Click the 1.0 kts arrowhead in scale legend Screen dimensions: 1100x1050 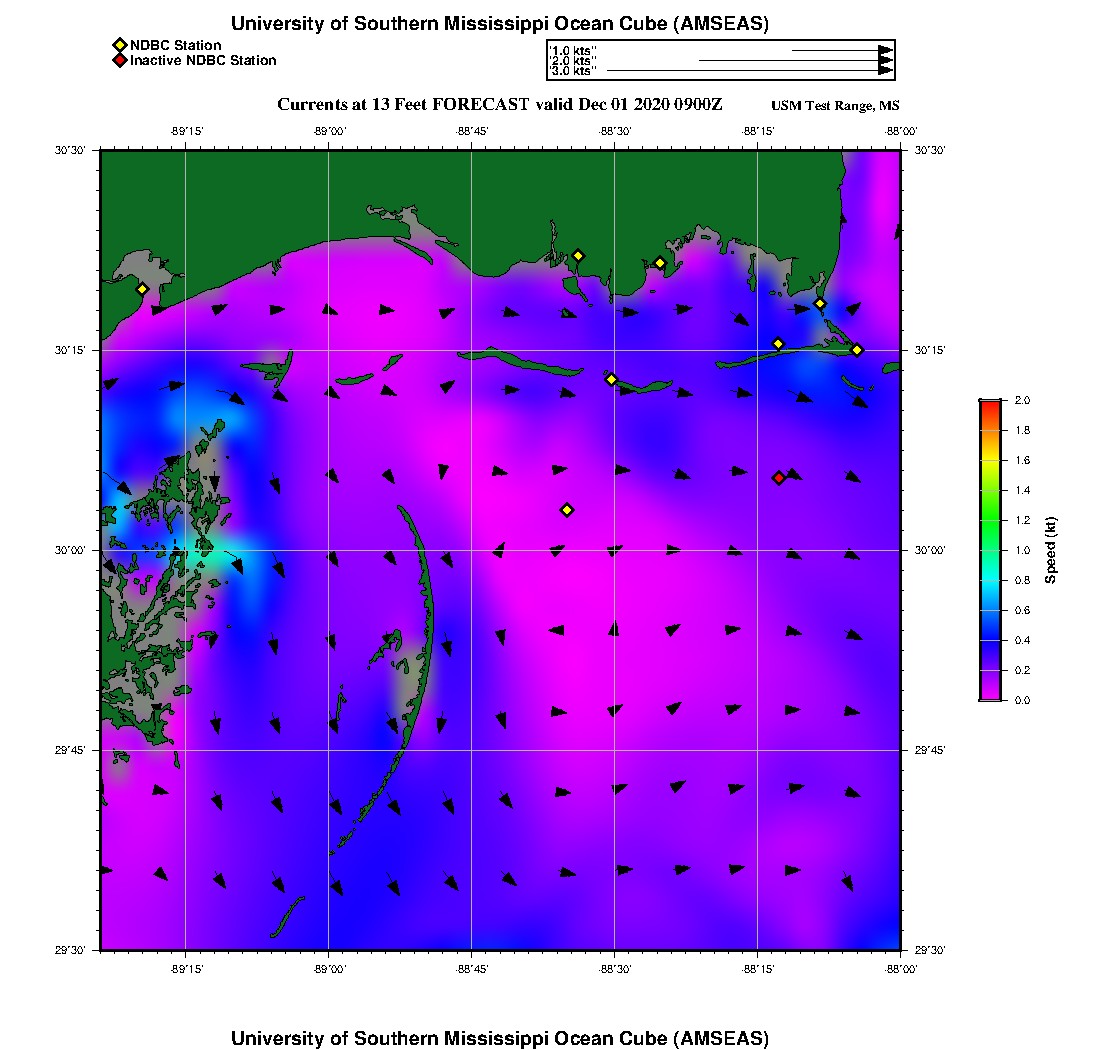click(885, 50)
